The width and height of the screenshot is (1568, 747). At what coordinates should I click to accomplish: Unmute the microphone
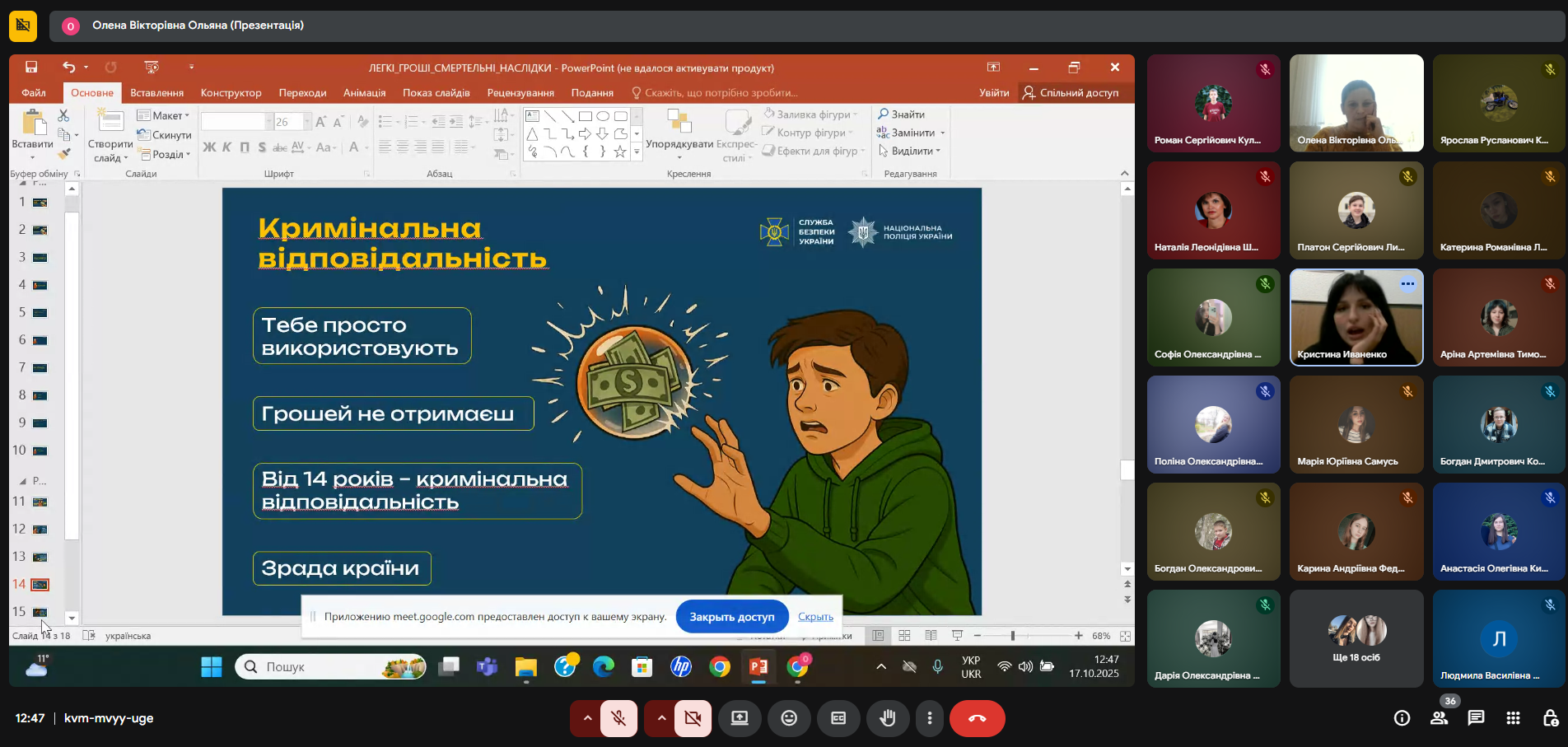(x=618, y=718)
